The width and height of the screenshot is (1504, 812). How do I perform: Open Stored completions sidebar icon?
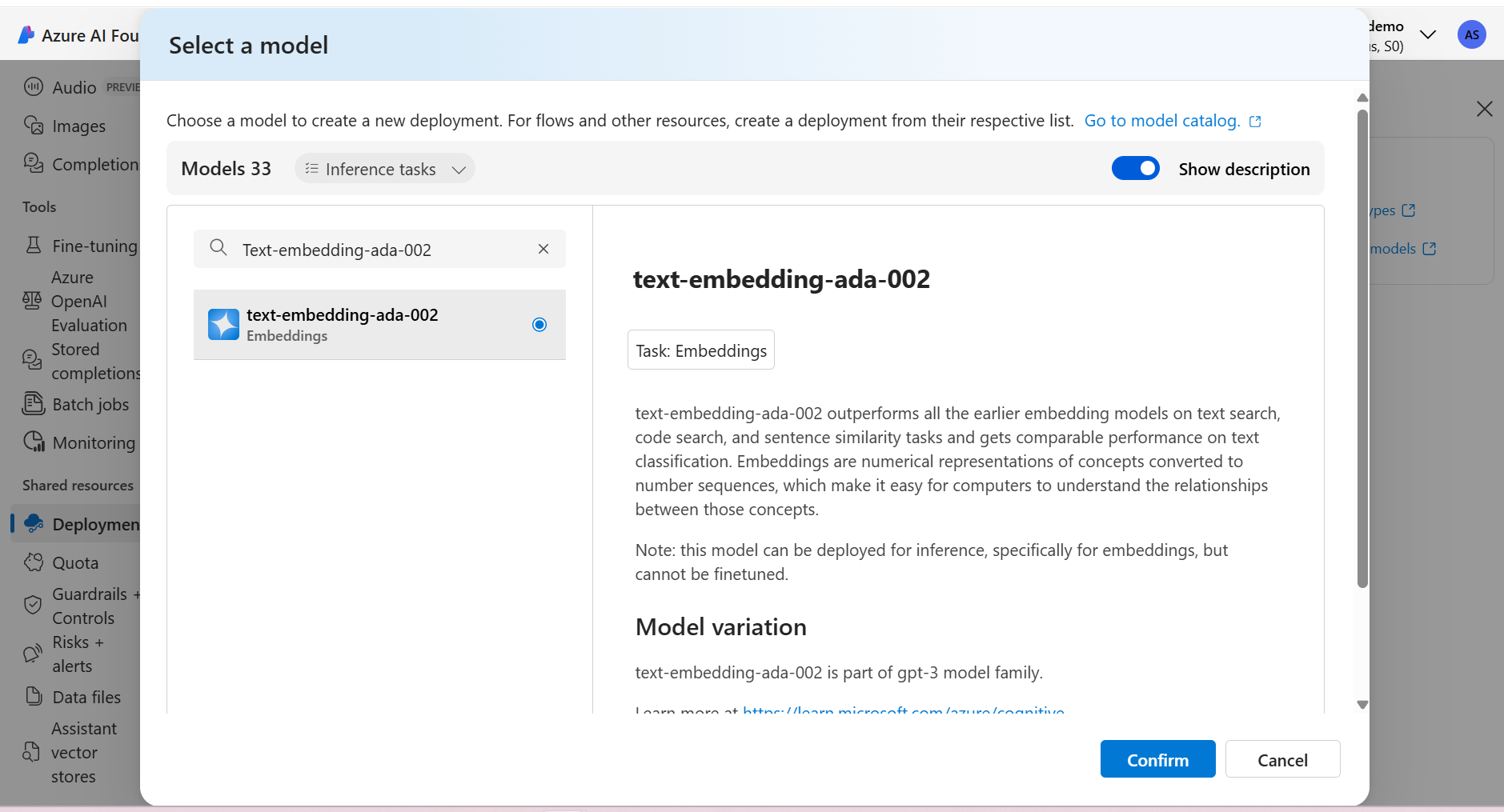(x=32, y=360)
